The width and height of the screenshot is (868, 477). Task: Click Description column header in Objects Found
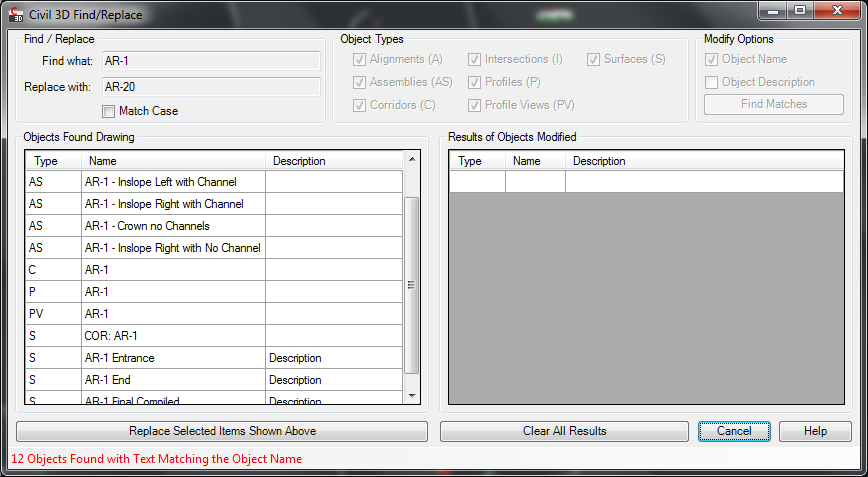click(334, 161)
